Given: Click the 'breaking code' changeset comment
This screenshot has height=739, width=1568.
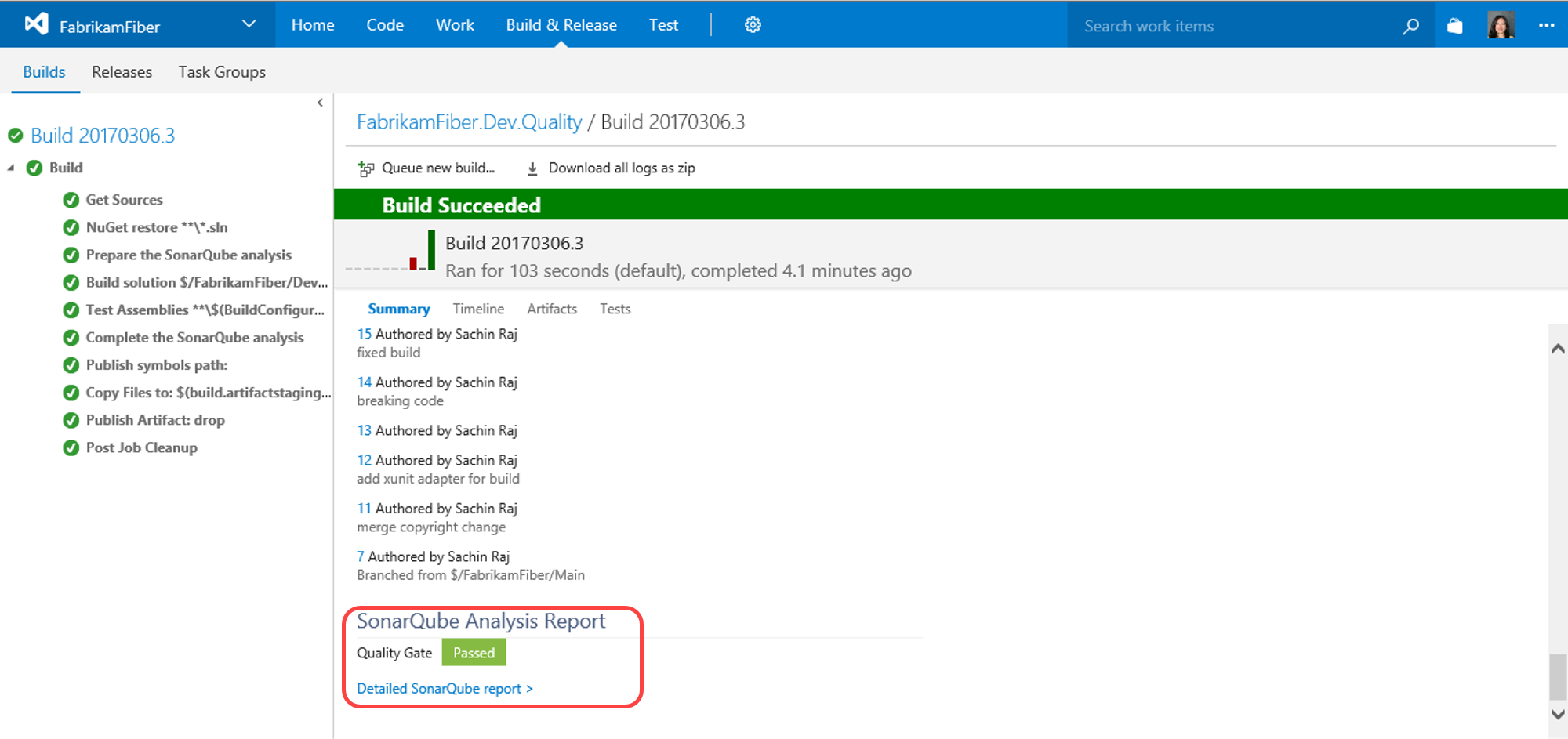Looking at the screenshot, I should tap(400, 401).
